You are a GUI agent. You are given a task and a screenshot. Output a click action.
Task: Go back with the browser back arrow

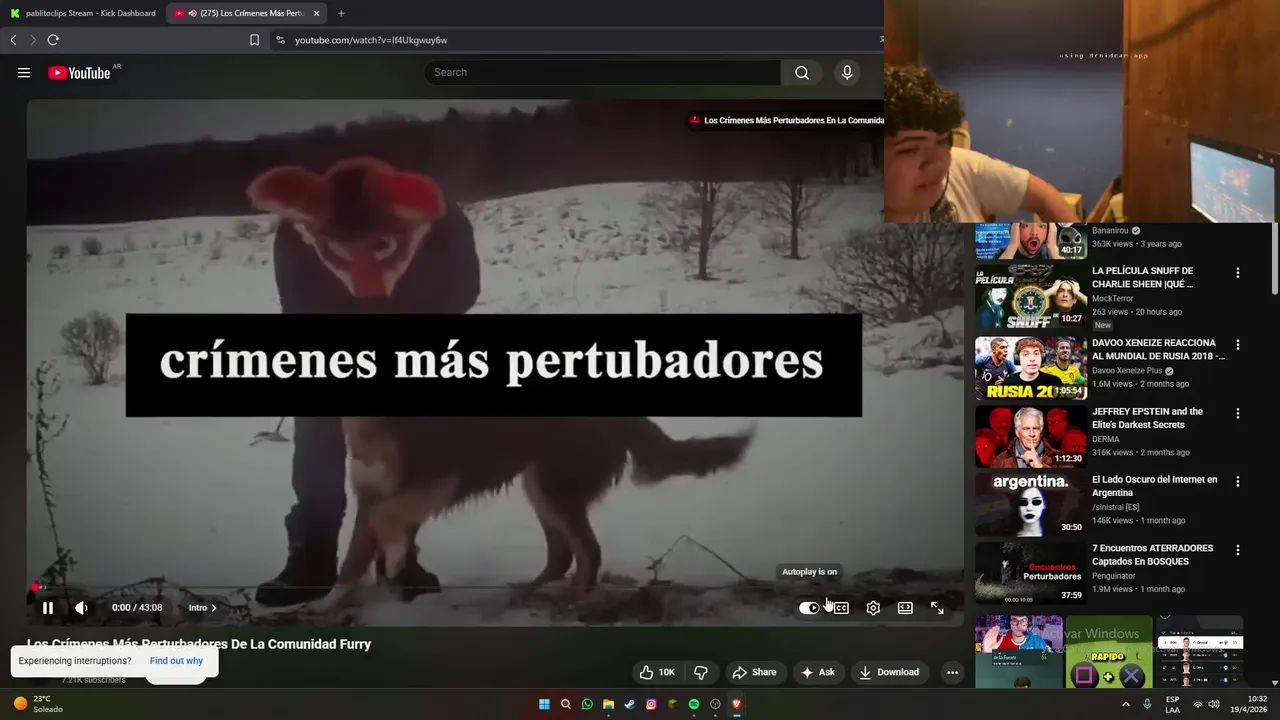pos(13,40)
